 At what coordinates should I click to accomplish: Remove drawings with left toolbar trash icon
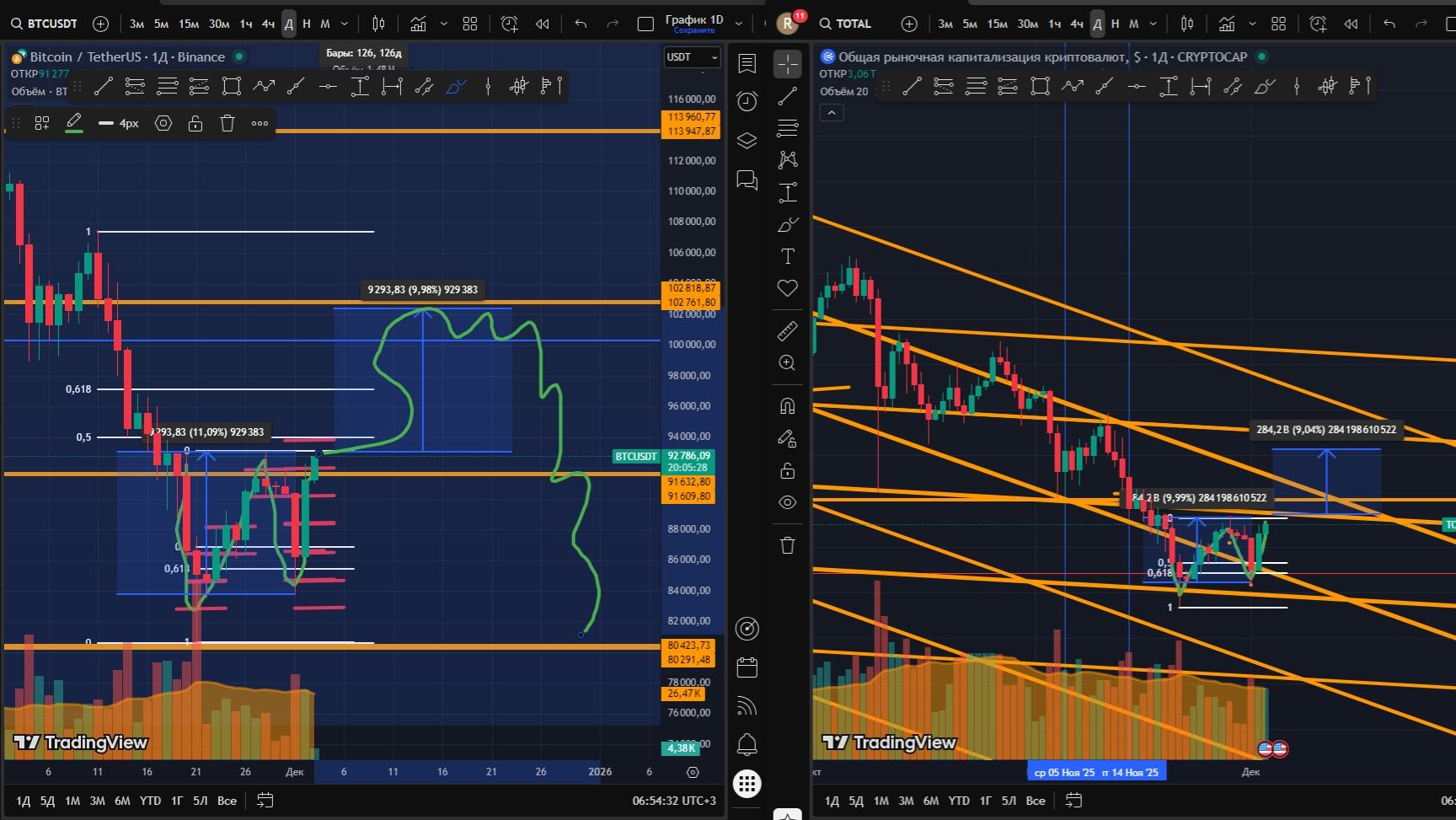[x=788, y=545]
